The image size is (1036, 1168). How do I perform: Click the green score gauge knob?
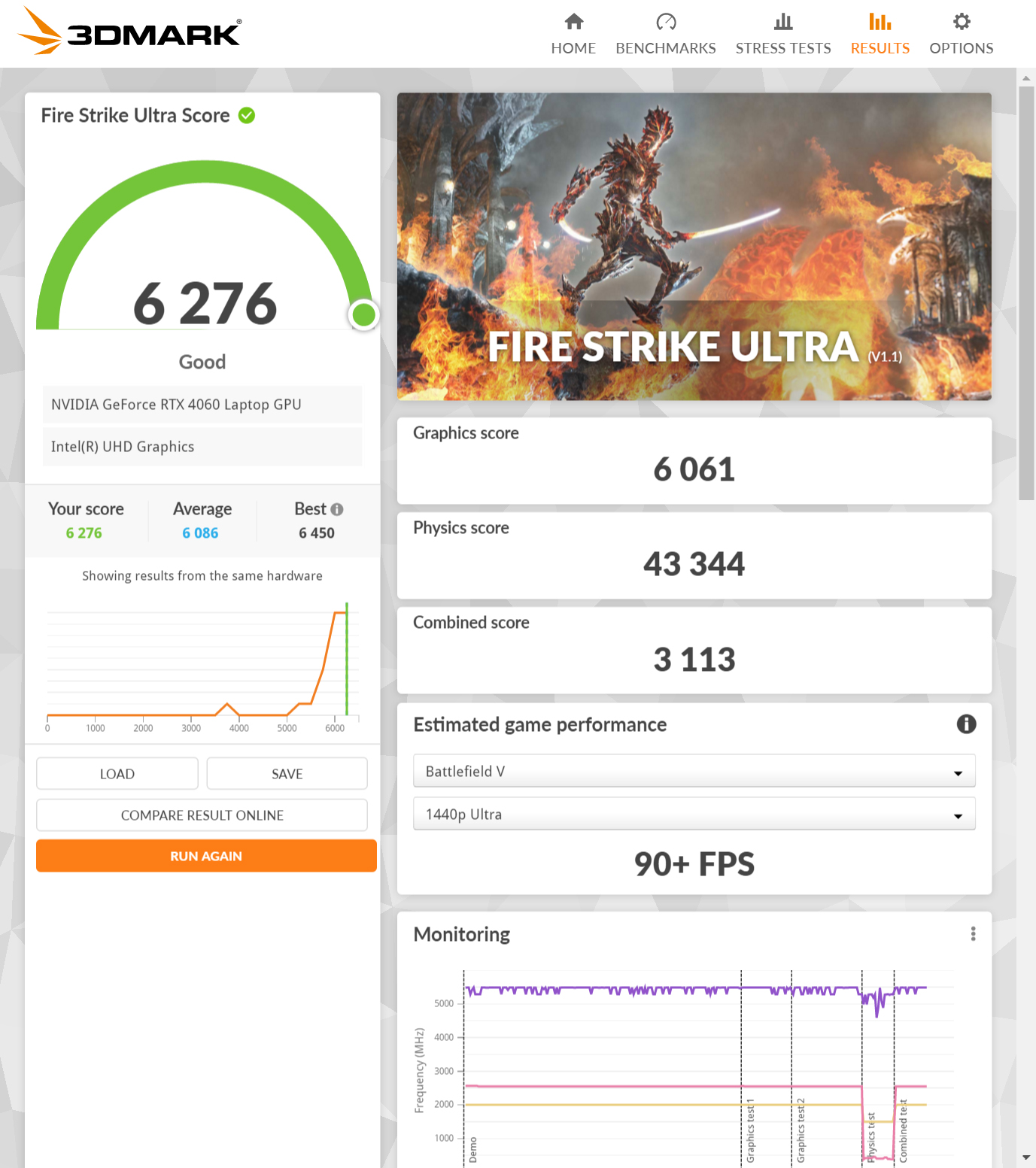pyautogui.click(x=364, y=315)
